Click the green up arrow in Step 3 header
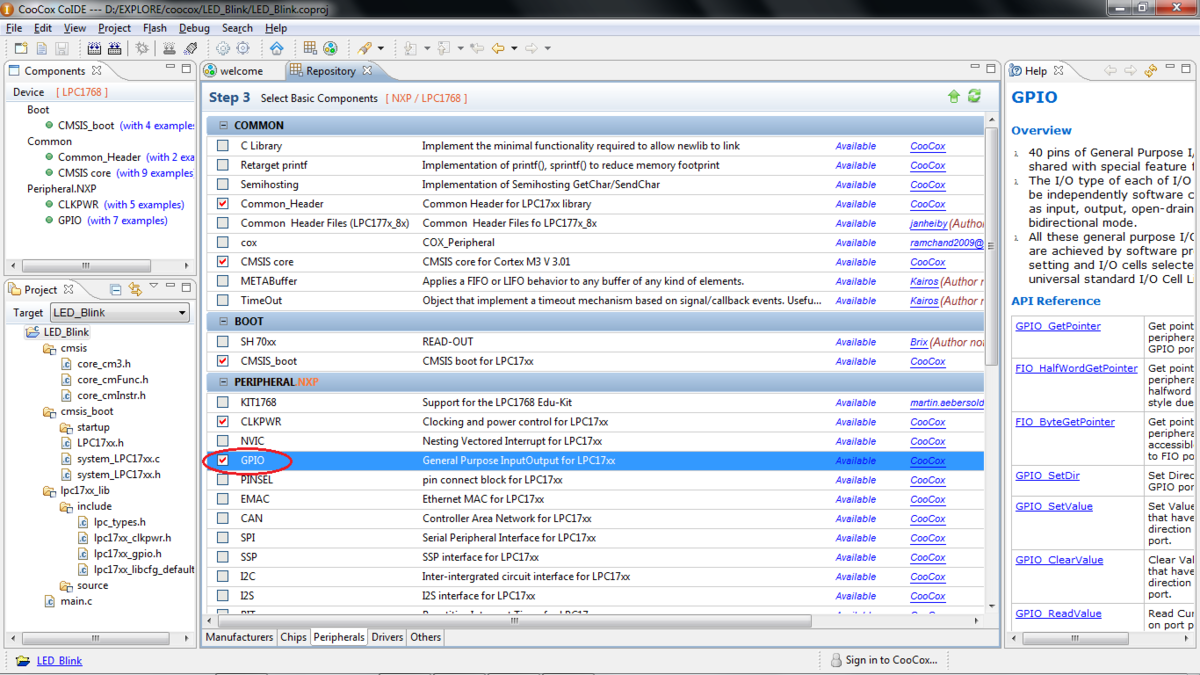Image resolution: width=1200 pixels, height=675 pixels. click(x=954, y=97)
